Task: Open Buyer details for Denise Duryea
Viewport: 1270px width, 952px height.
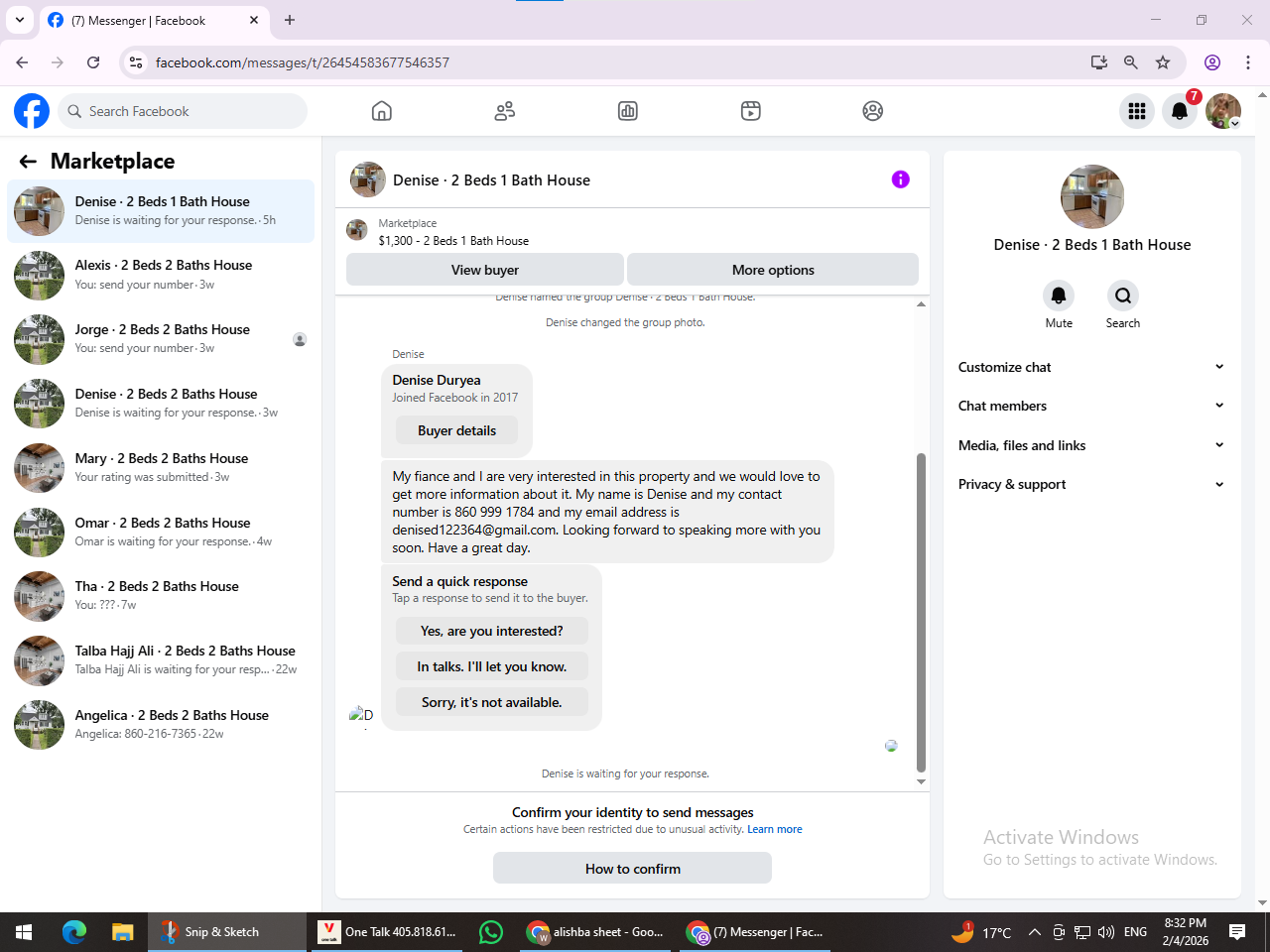Action: [x=456, y=430]
